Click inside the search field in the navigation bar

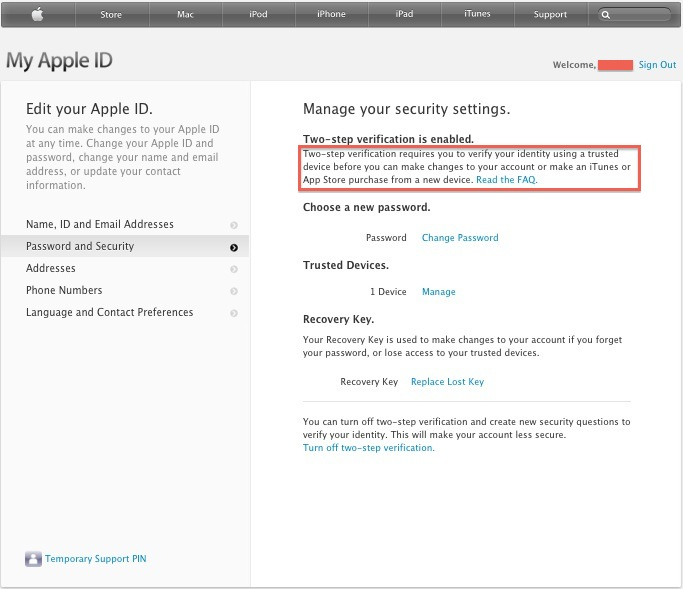[640, 15]
